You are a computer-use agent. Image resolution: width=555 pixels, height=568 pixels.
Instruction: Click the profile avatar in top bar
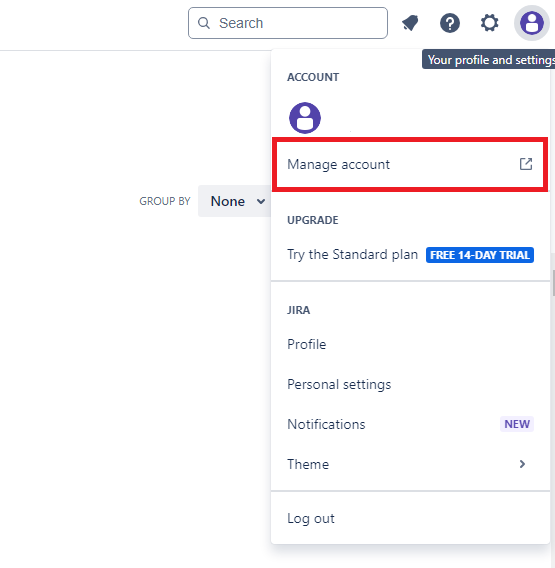[532, 23]
